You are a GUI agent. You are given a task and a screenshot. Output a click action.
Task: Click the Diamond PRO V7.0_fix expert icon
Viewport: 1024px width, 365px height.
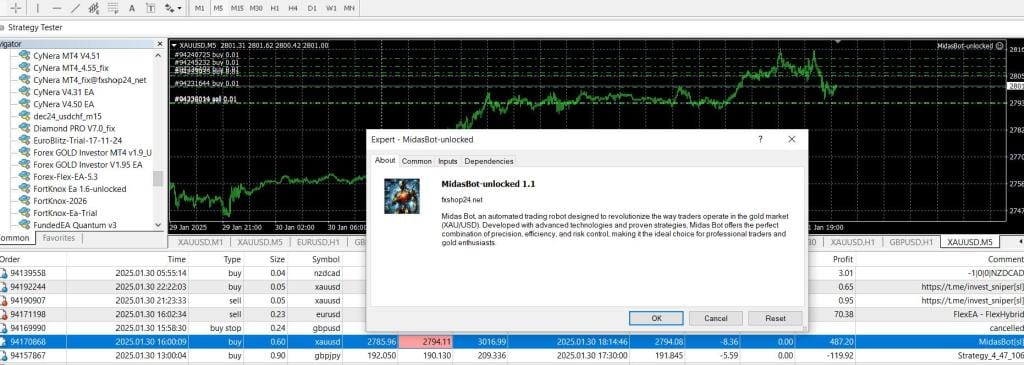25,128
